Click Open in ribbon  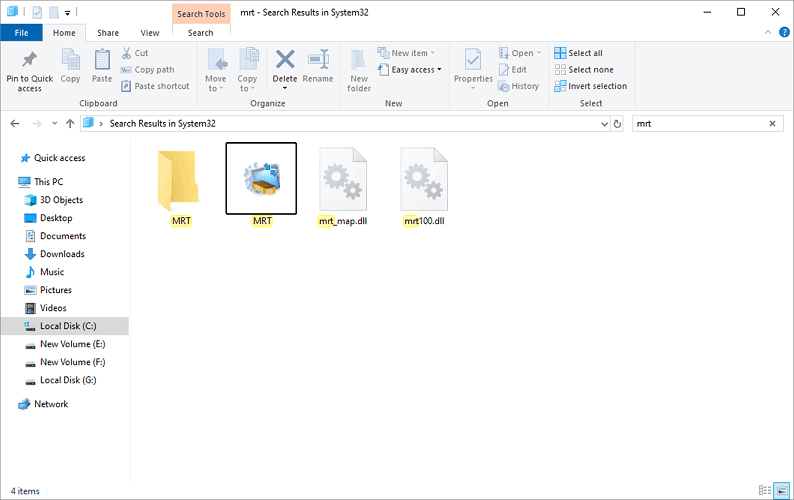520,53
